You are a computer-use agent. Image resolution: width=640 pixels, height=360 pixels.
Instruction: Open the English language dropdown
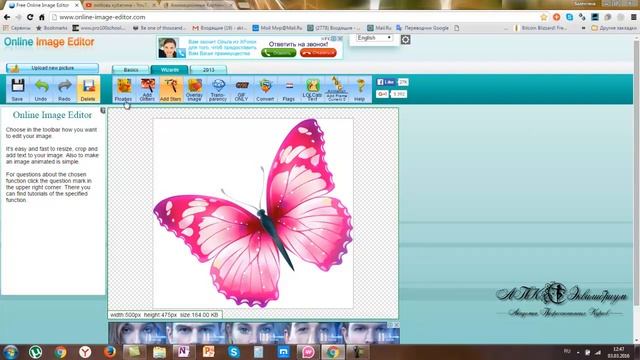pyautogui.click(x=374, y=38)
